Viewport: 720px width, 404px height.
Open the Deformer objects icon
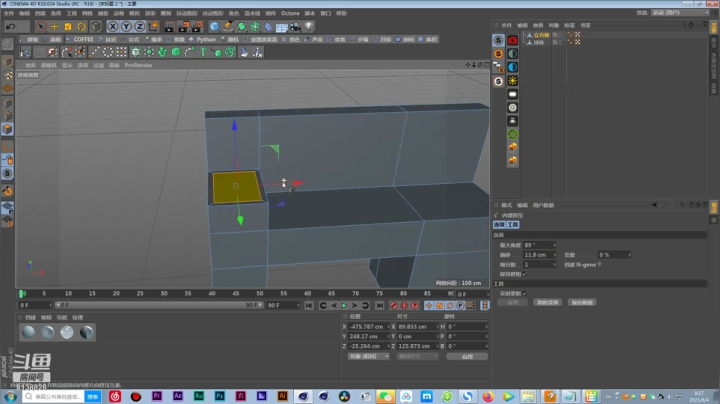point(268,27)
